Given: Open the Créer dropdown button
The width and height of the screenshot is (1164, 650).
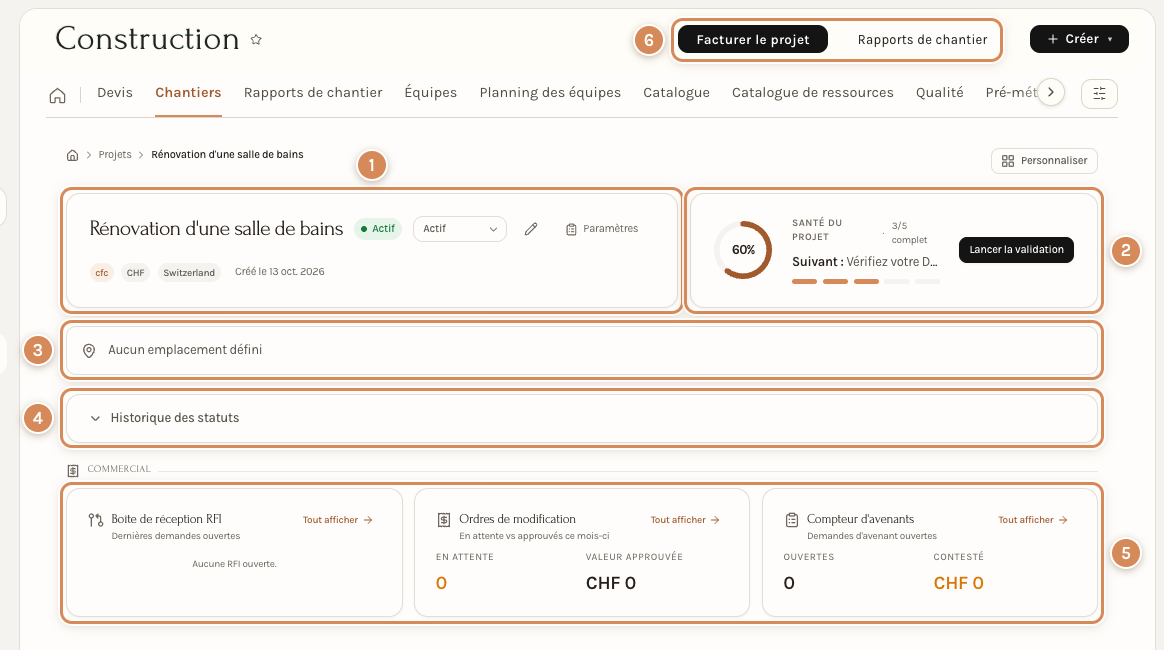Looking at the screenshot, I should pyautogui.click(x=1079, y=39).
